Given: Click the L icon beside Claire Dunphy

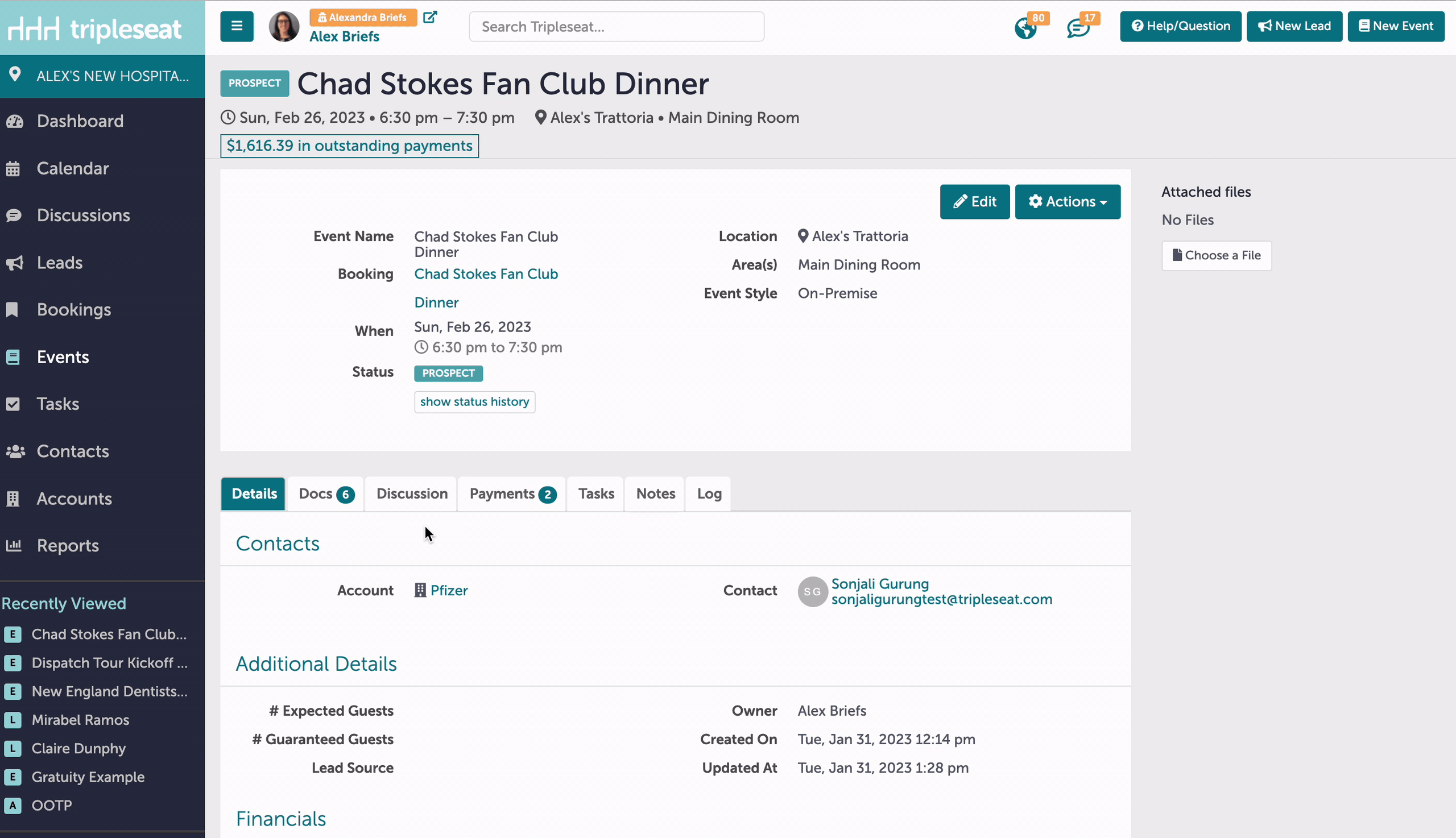Looking at the screenshot, I should 13,749.
